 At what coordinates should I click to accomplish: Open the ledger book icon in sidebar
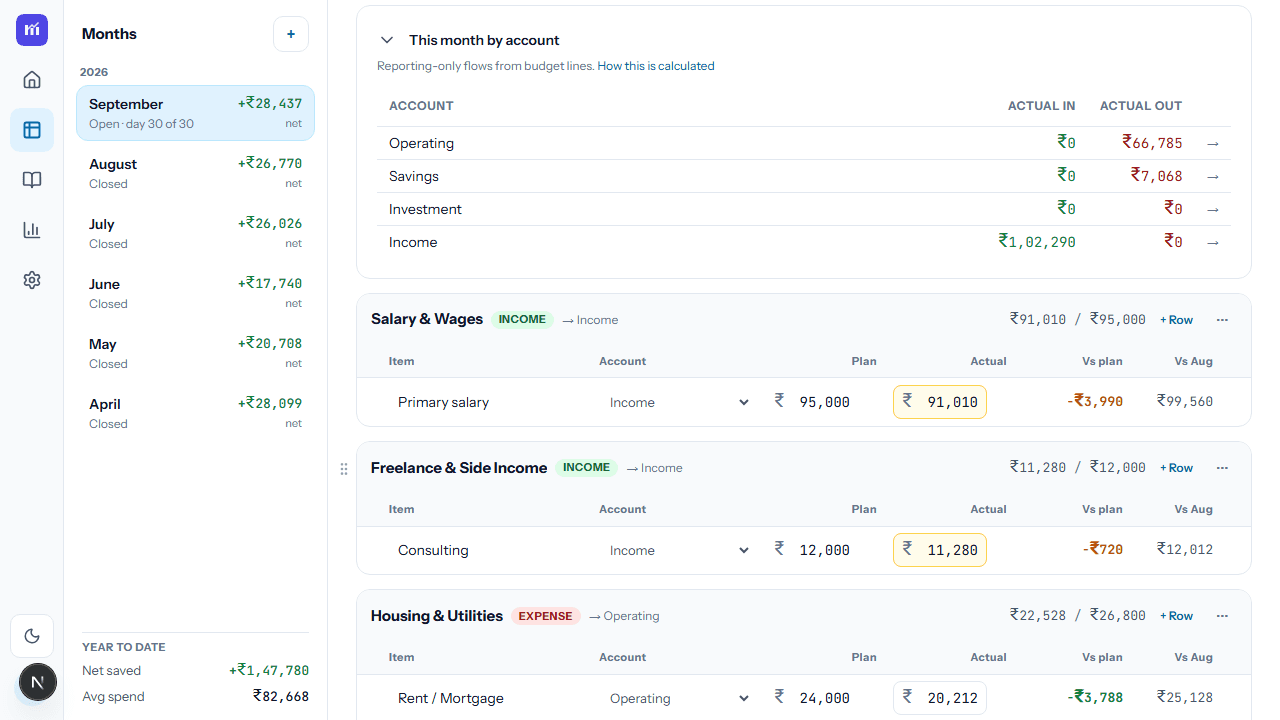pyautogui.click(x=32, y=180)
